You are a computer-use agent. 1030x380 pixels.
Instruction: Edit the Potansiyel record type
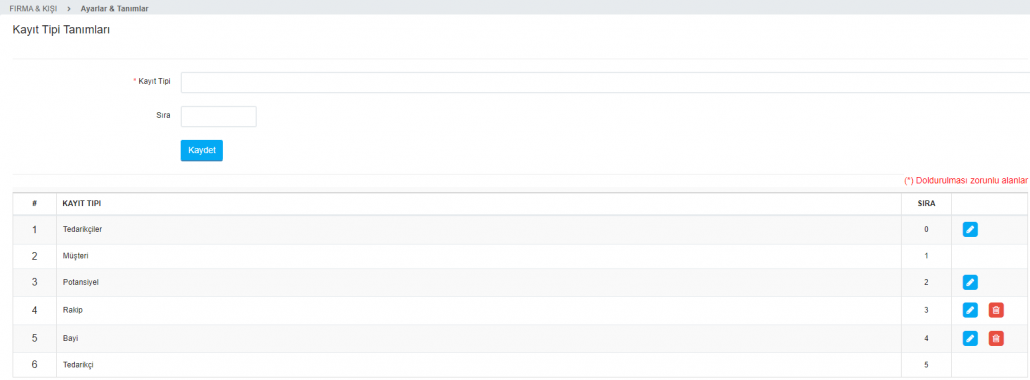coord(970,282)
